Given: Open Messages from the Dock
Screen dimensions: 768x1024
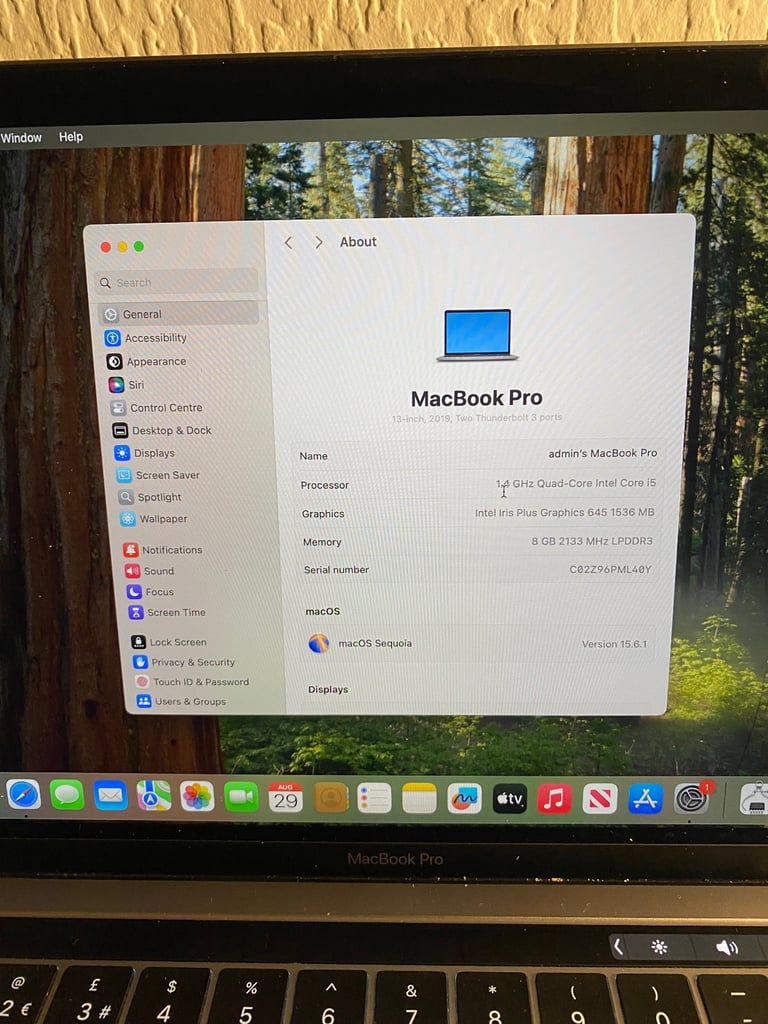Looking at the screenshot, I should tap(67, 795).
